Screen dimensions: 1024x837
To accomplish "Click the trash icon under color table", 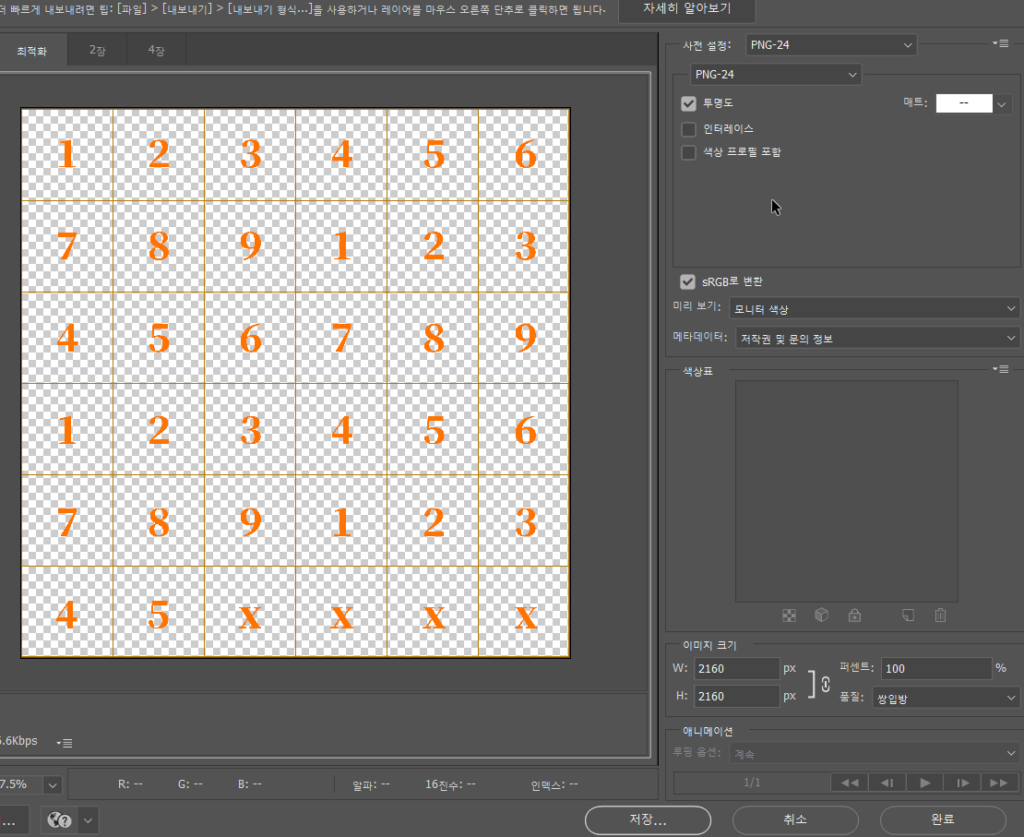I will pyautogui.click(x=940, y=616).
